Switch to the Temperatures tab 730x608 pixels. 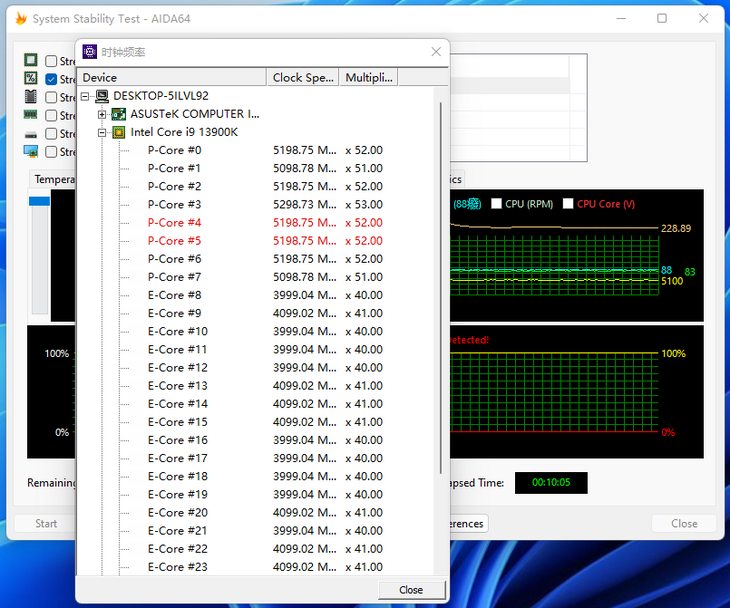[x=54, y=179]
